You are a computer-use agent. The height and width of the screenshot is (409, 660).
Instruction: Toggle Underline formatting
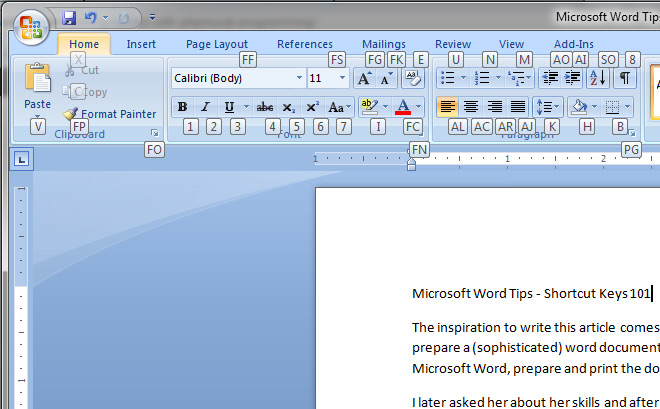coord(229,107)
